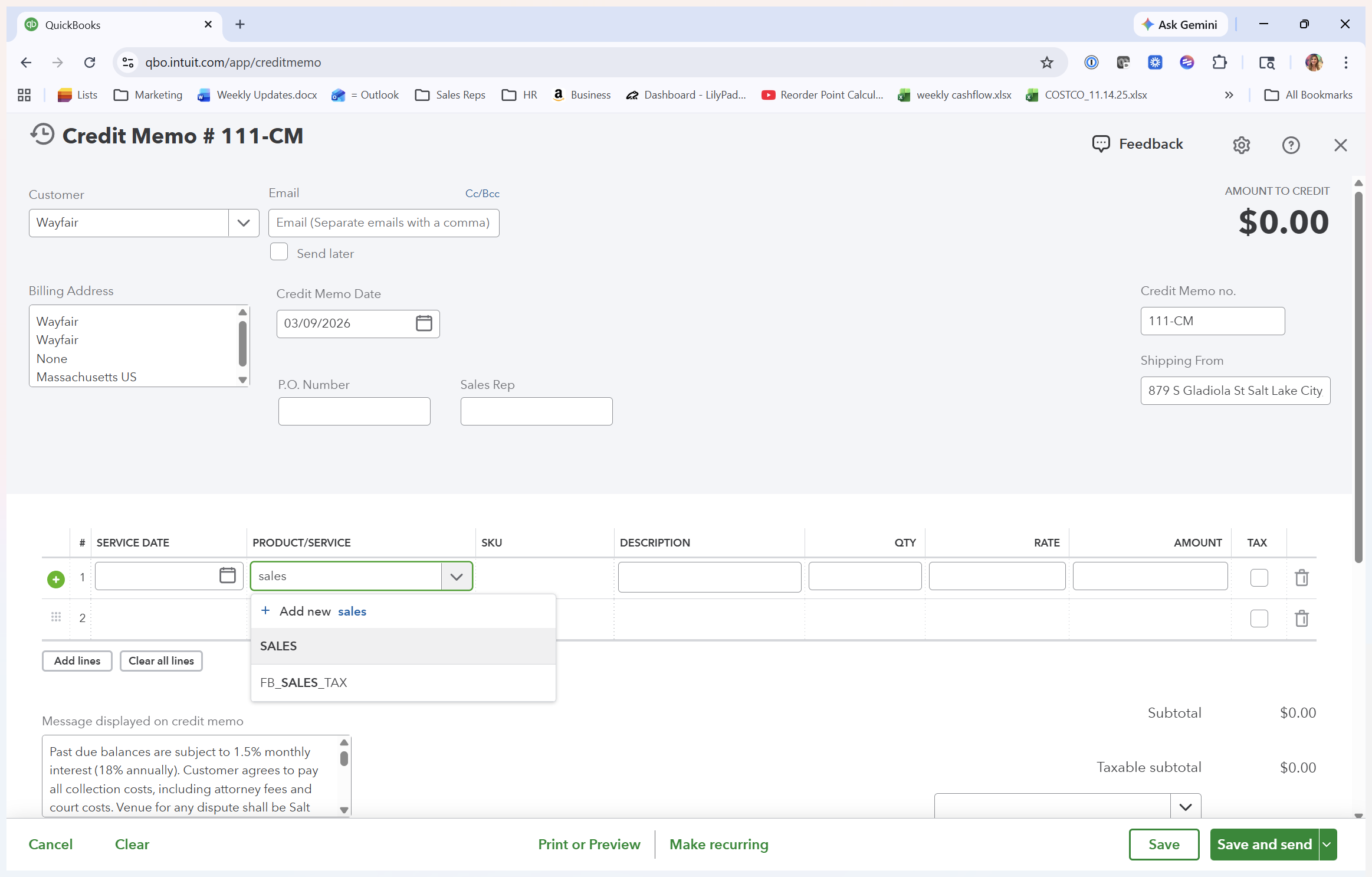The height and width of the screenshot is (877, 1372).
Task: Click the Cc/Bcc link
Action: point(482,194)
